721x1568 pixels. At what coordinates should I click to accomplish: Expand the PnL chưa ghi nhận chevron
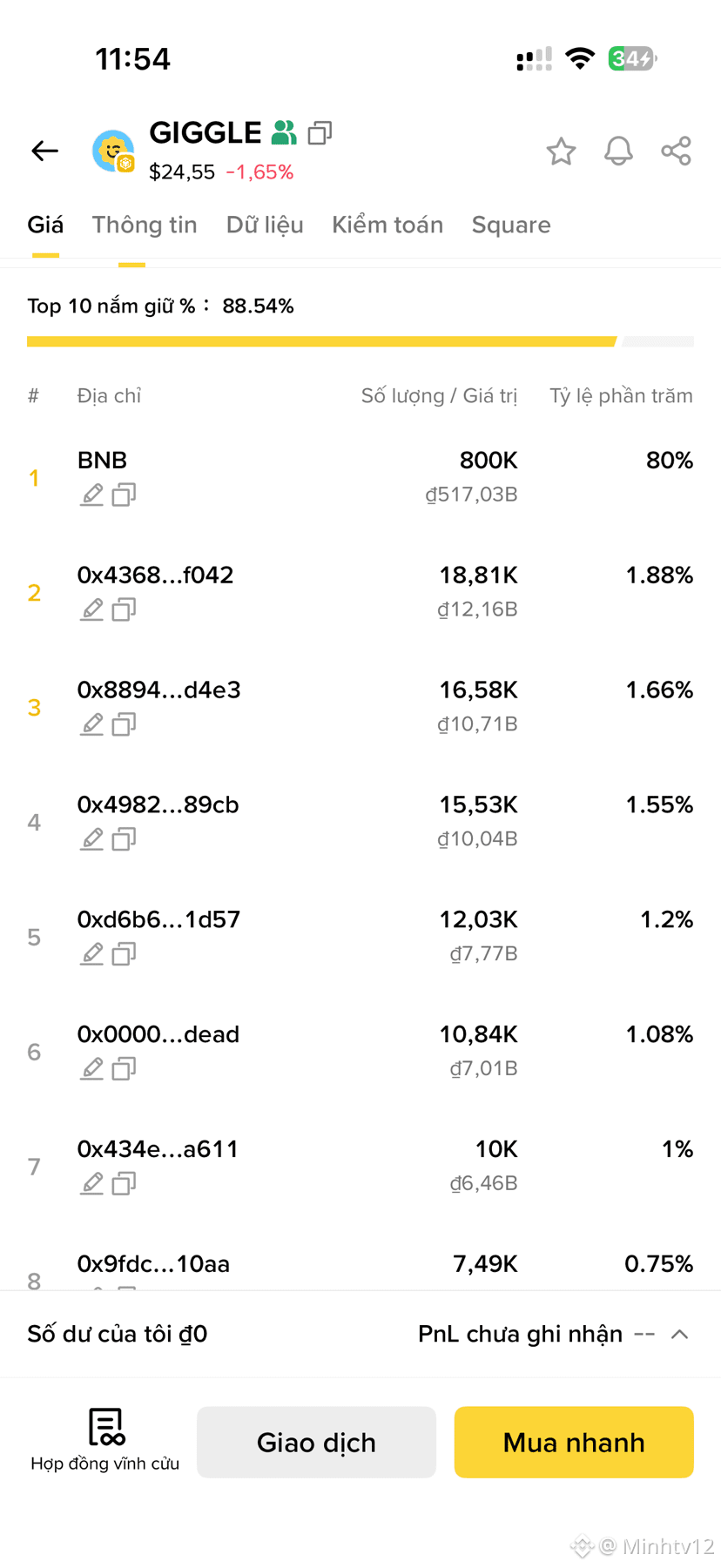click(680, 1334)
